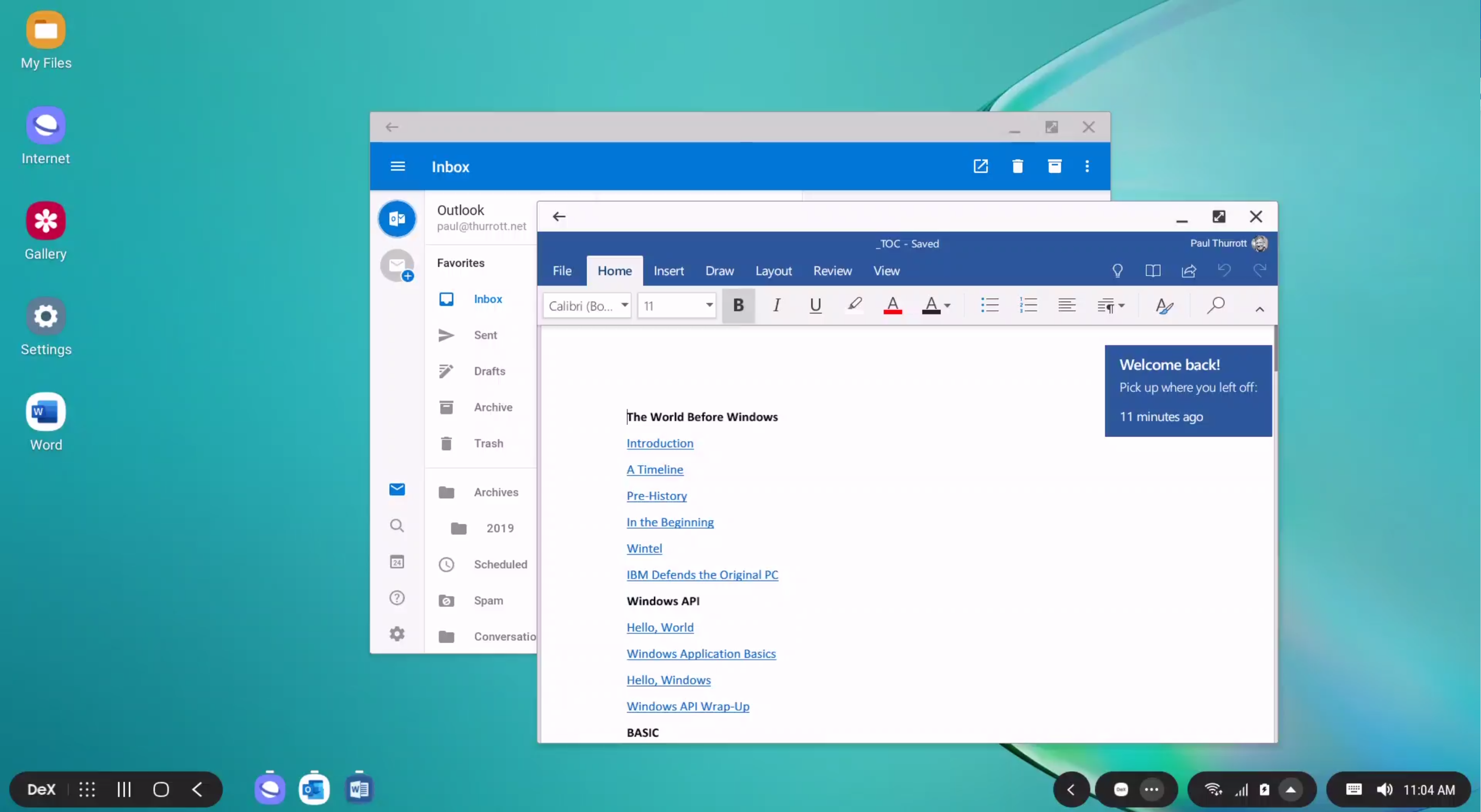Screen dimensions: 1481x812
Task: Click the paragraph alignment icon
Action: (x=1067, y=305)
